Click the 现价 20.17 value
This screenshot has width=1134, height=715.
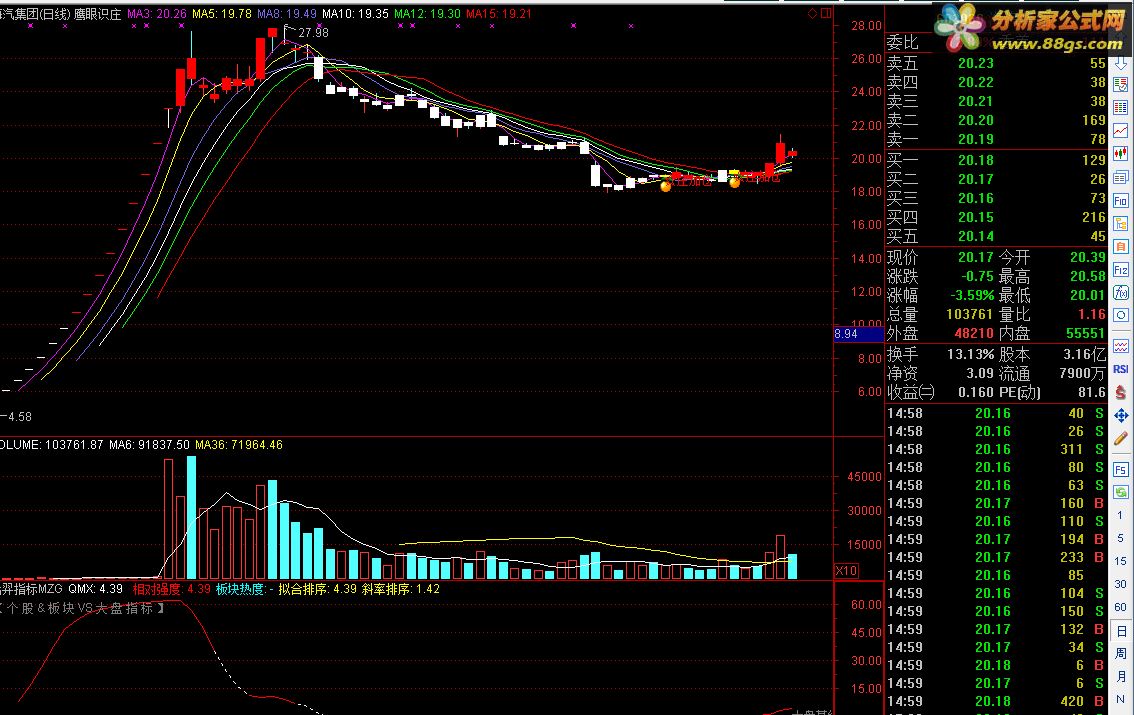point(976,257)
